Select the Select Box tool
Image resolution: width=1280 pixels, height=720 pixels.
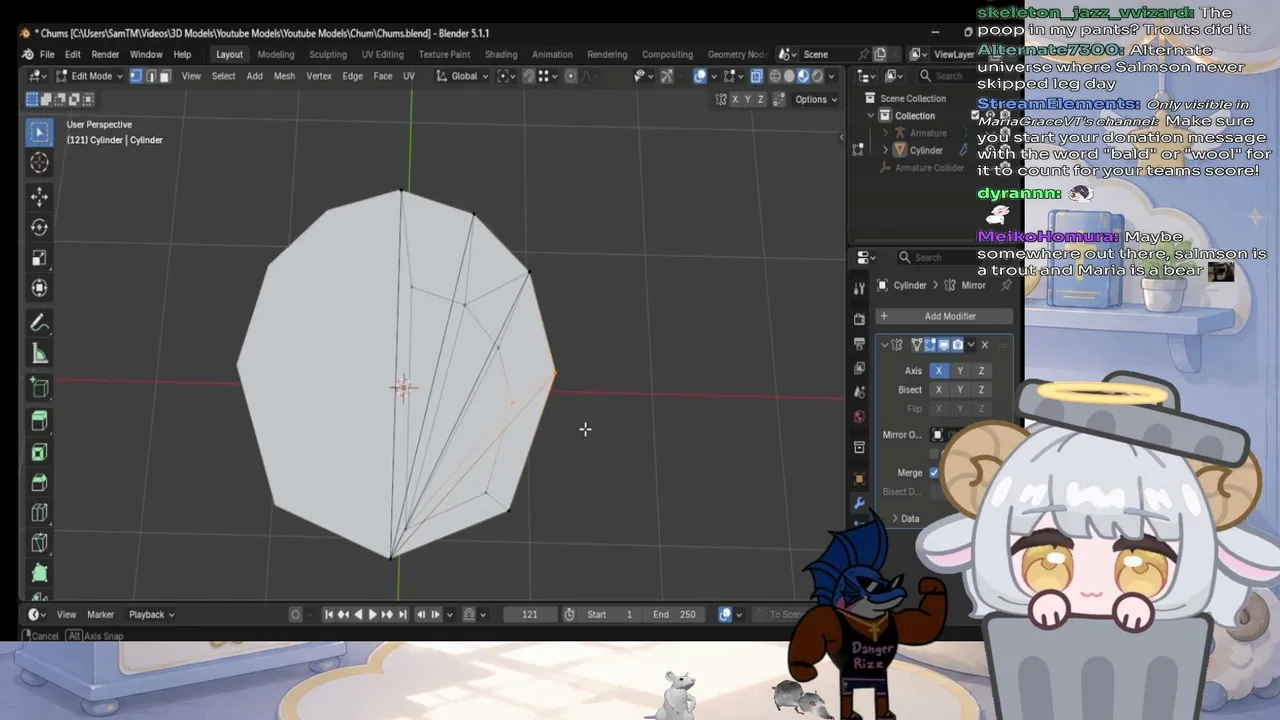pyautogui.click(x=39, y=132)
